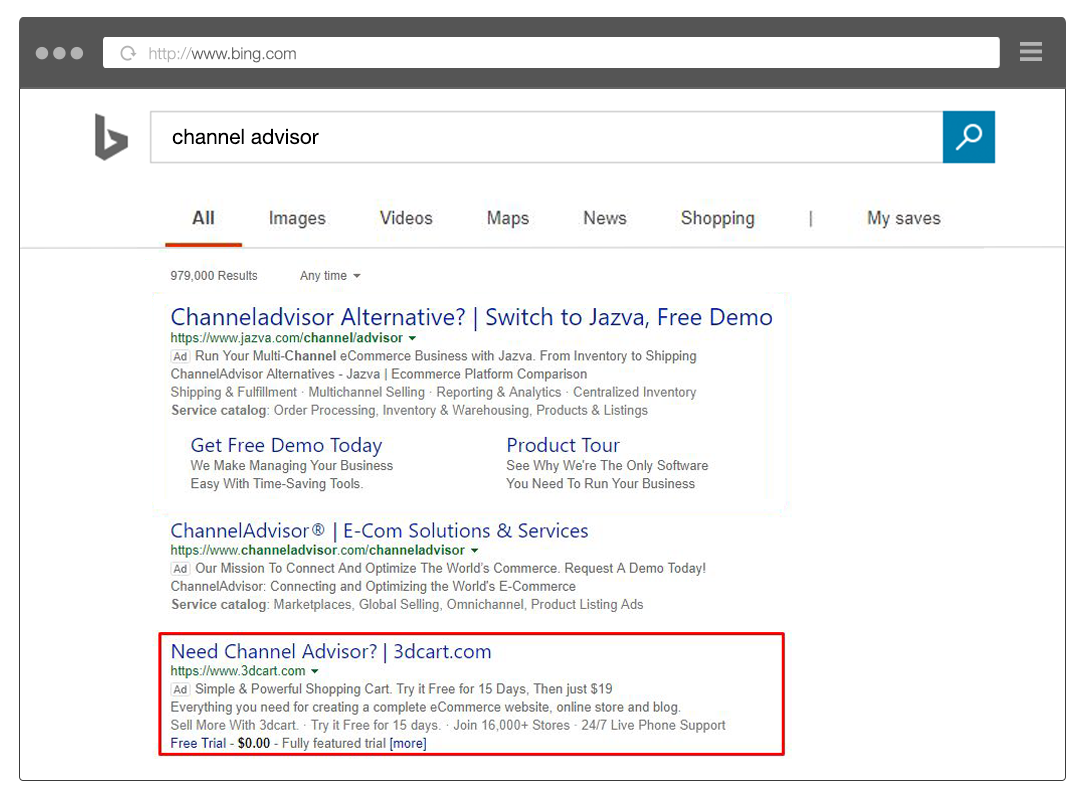1089x794 pixels.
Task: Open My saves
Action: point(904,219)
